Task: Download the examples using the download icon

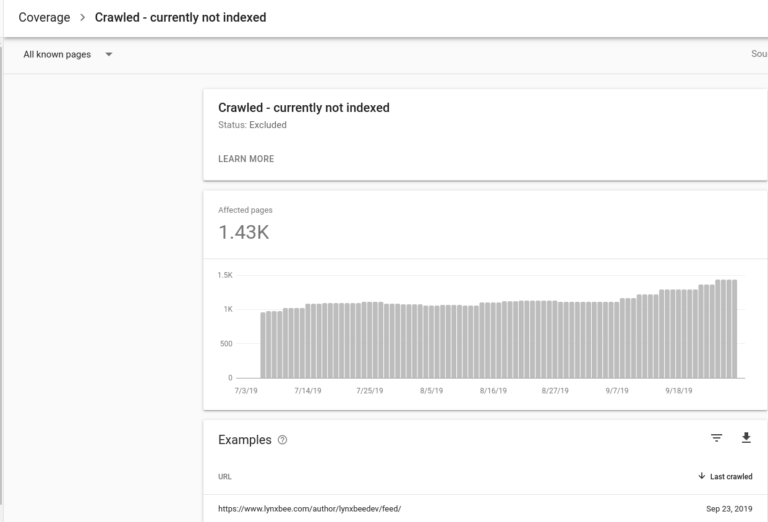Action: (745, 438)
